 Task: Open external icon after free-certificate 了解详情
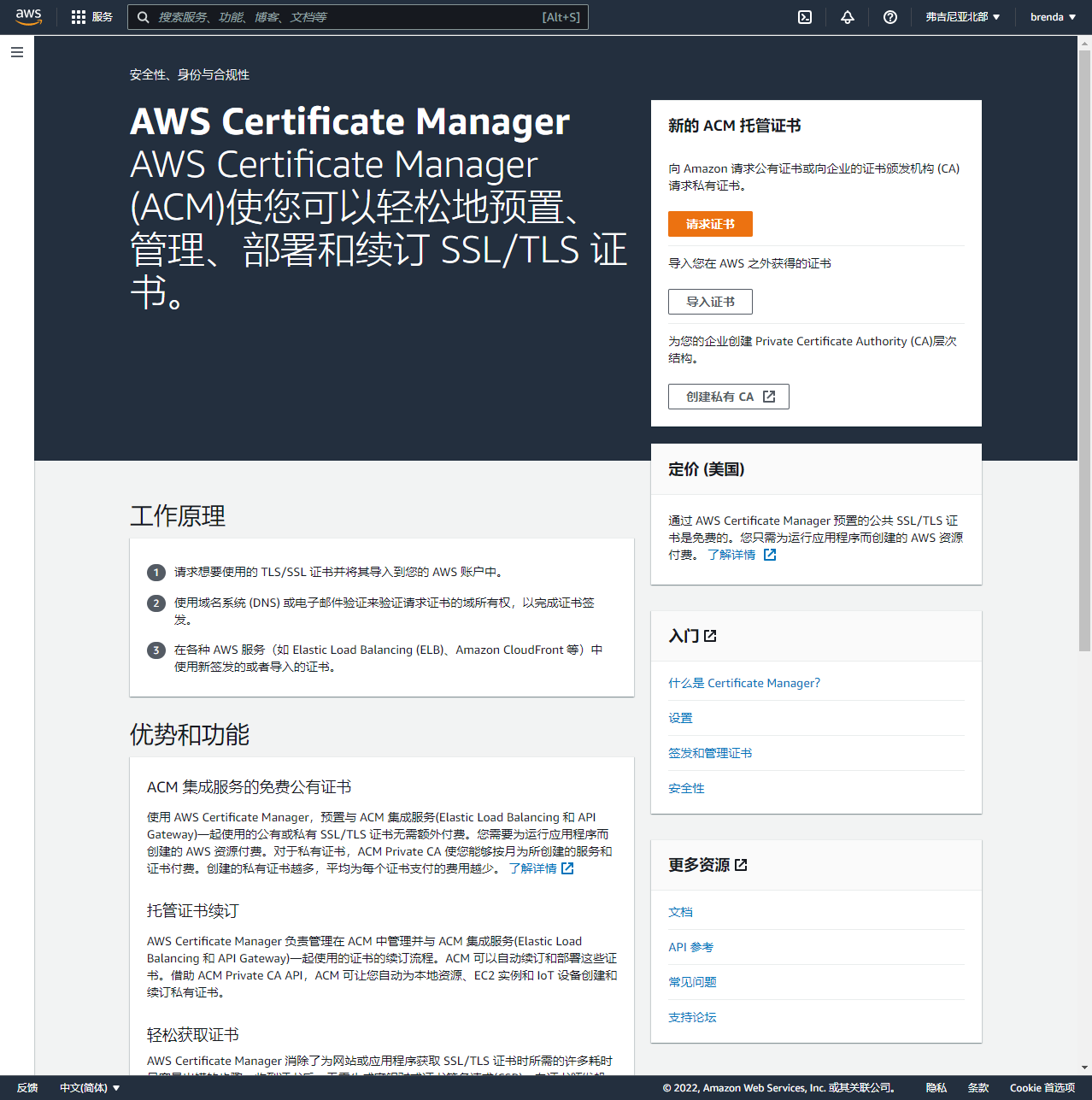pos(567,868)
